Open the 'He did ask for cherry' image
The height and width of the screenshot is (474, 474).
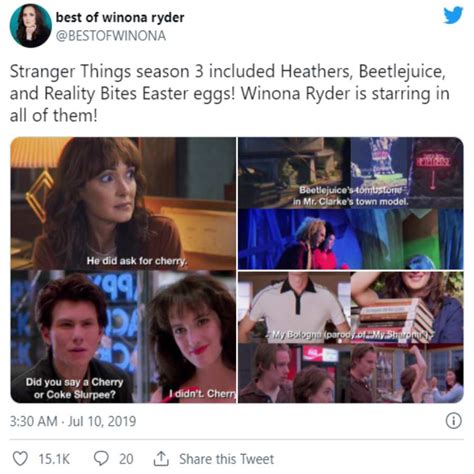tap(123, 203)
